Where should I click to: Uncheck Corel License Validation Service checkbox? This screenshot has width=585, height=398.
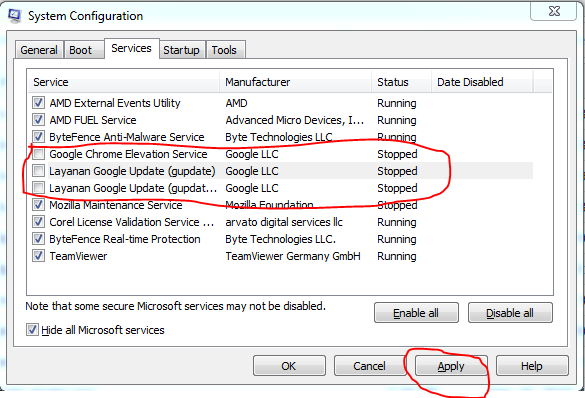(38, 222)
